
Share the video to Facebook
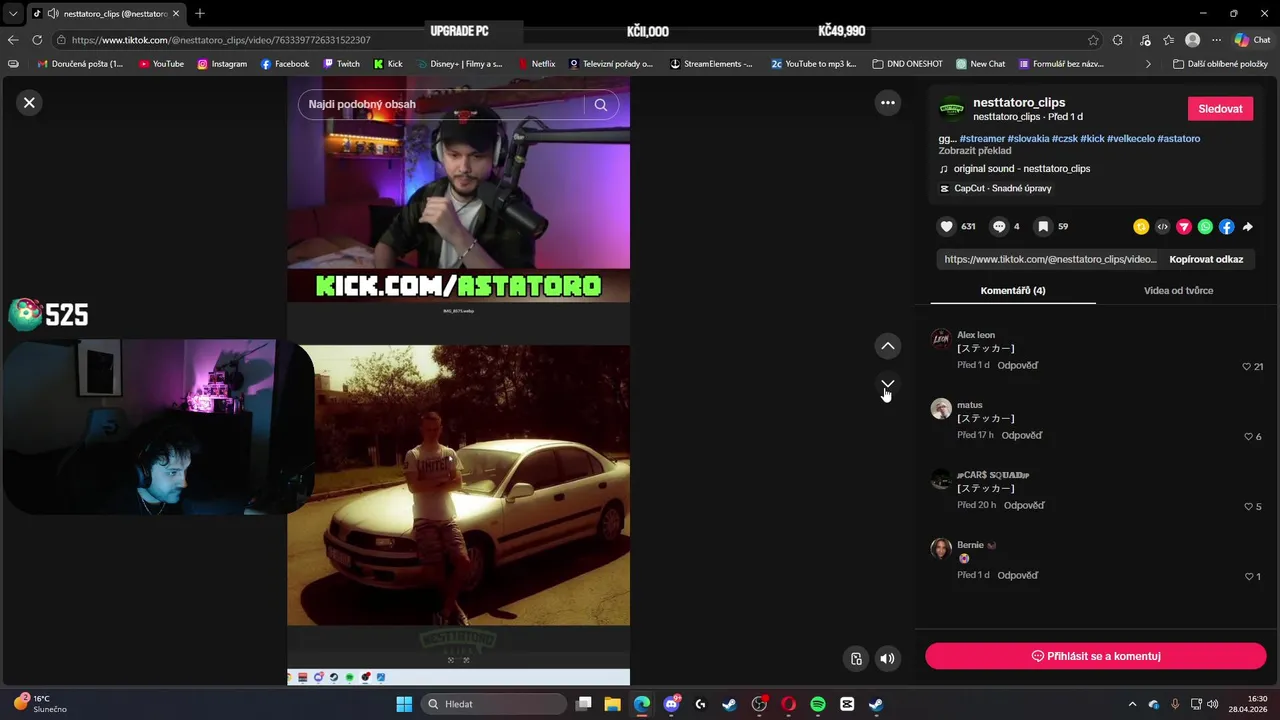coord(1227,227)
